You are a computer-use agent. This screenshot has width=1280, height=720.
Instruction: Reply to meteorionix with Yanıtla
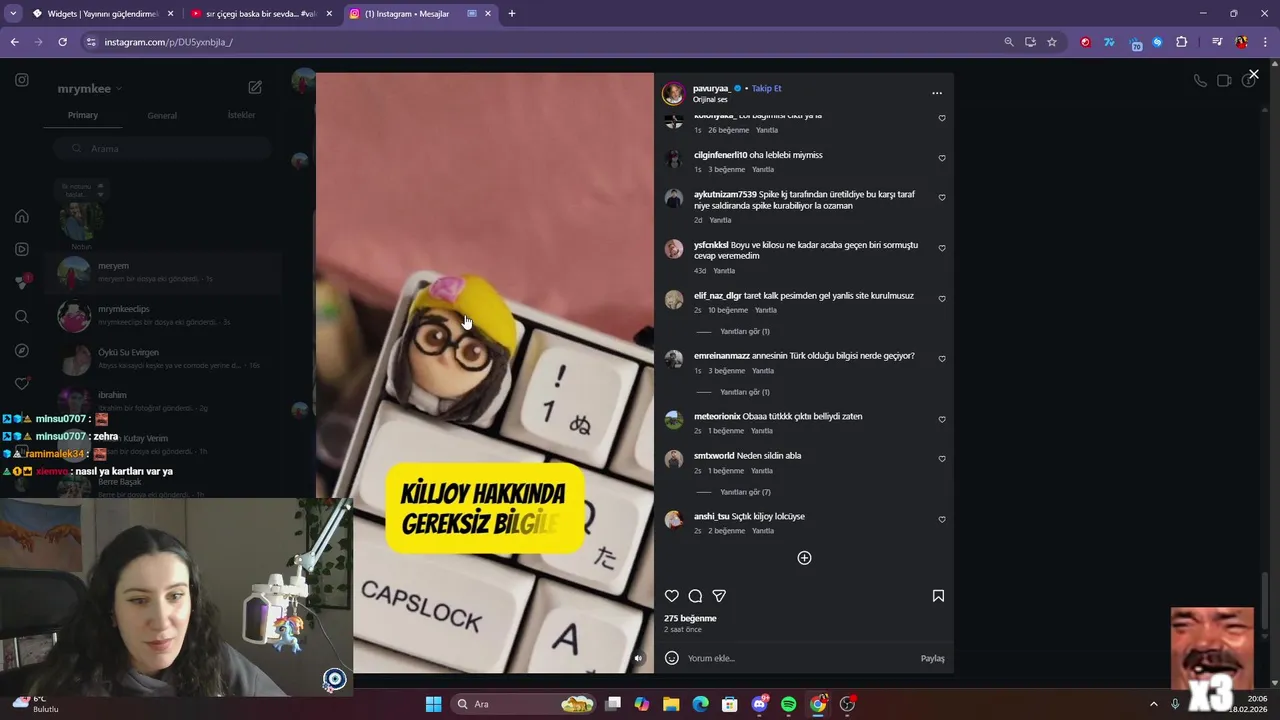click(762, 431)
